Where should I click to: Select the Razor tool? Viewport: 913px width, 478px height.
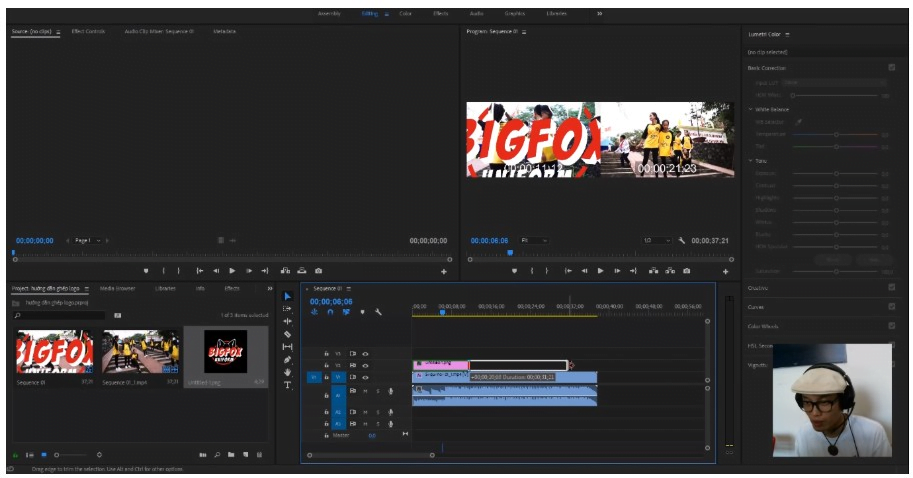coord(287,334)
